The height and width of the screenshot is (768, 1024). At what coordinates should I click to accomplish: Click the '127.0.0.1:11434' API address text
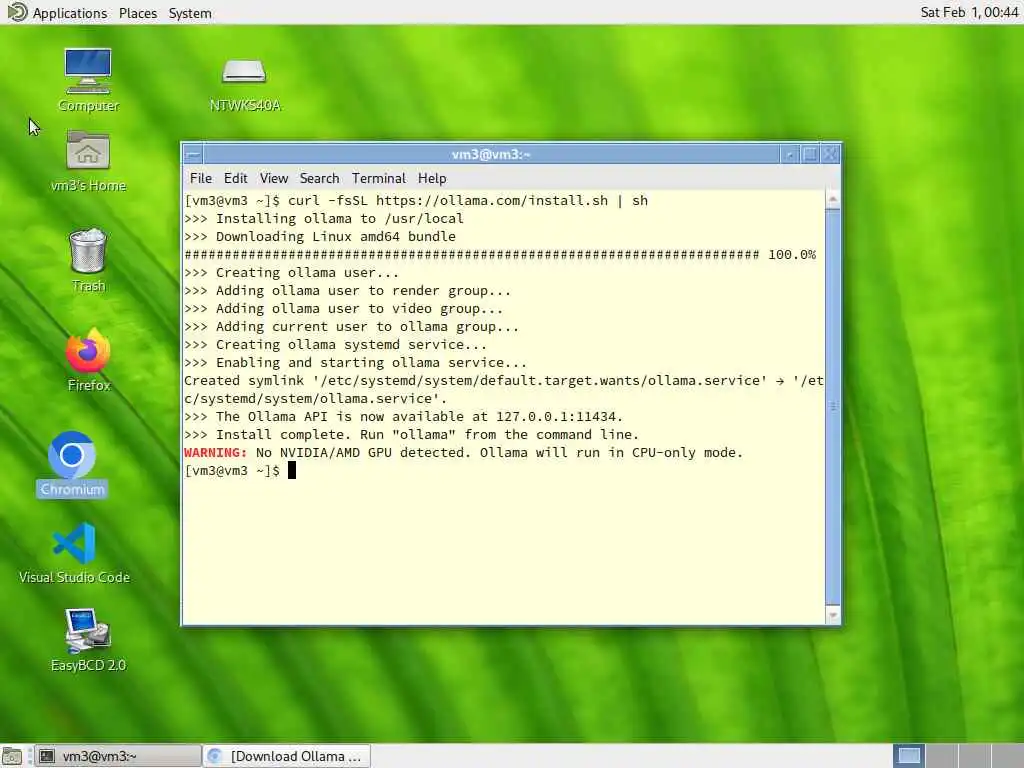(558, 417)
